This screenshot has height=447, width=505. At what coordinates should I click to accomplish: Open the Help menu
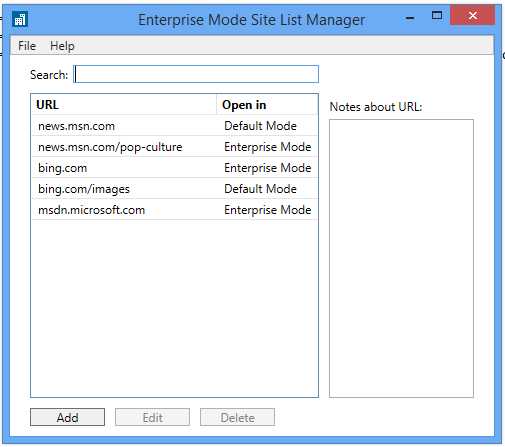tap(62, 46)
